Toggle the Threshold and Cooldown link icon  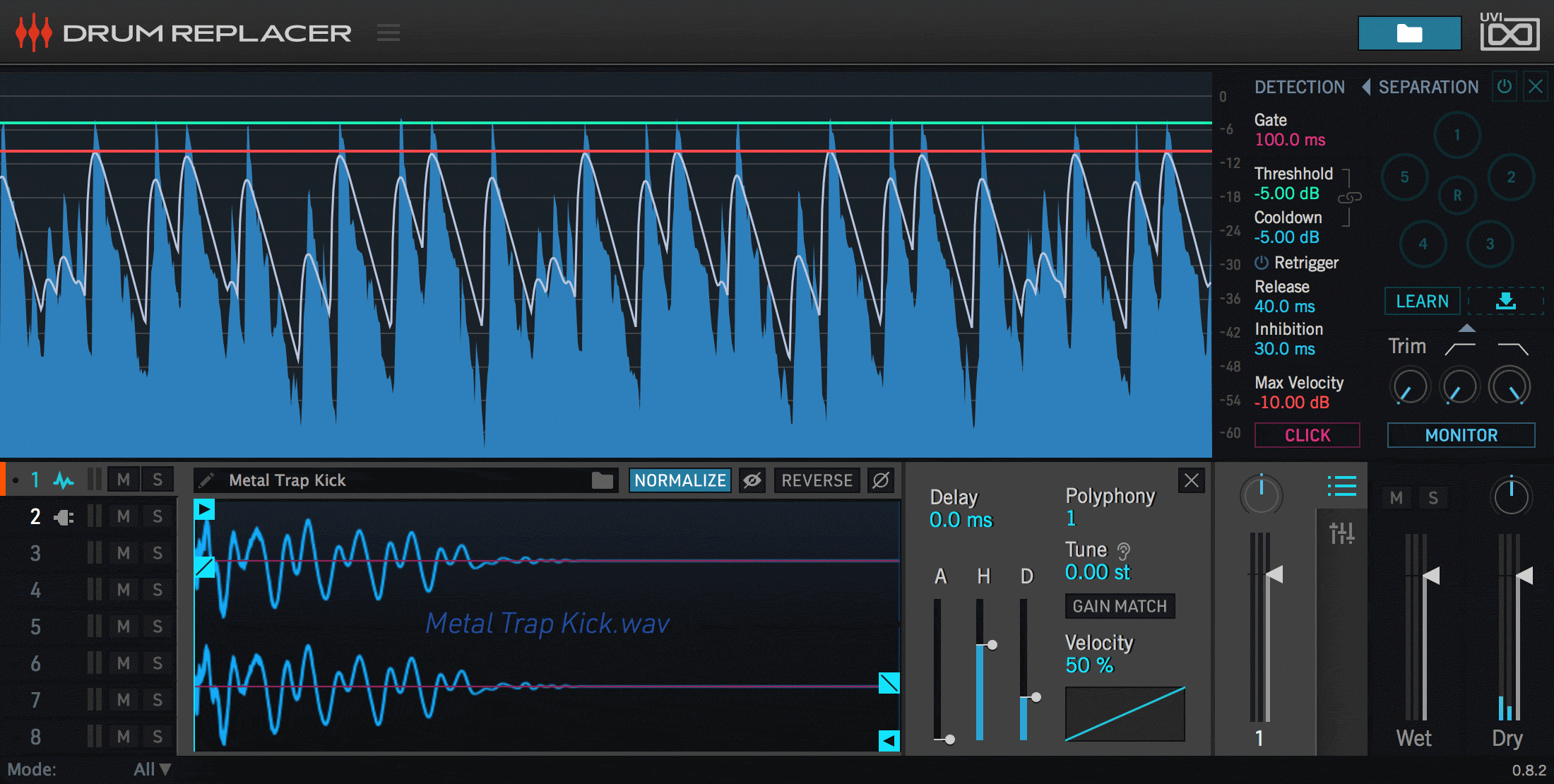coord(1349,198)
